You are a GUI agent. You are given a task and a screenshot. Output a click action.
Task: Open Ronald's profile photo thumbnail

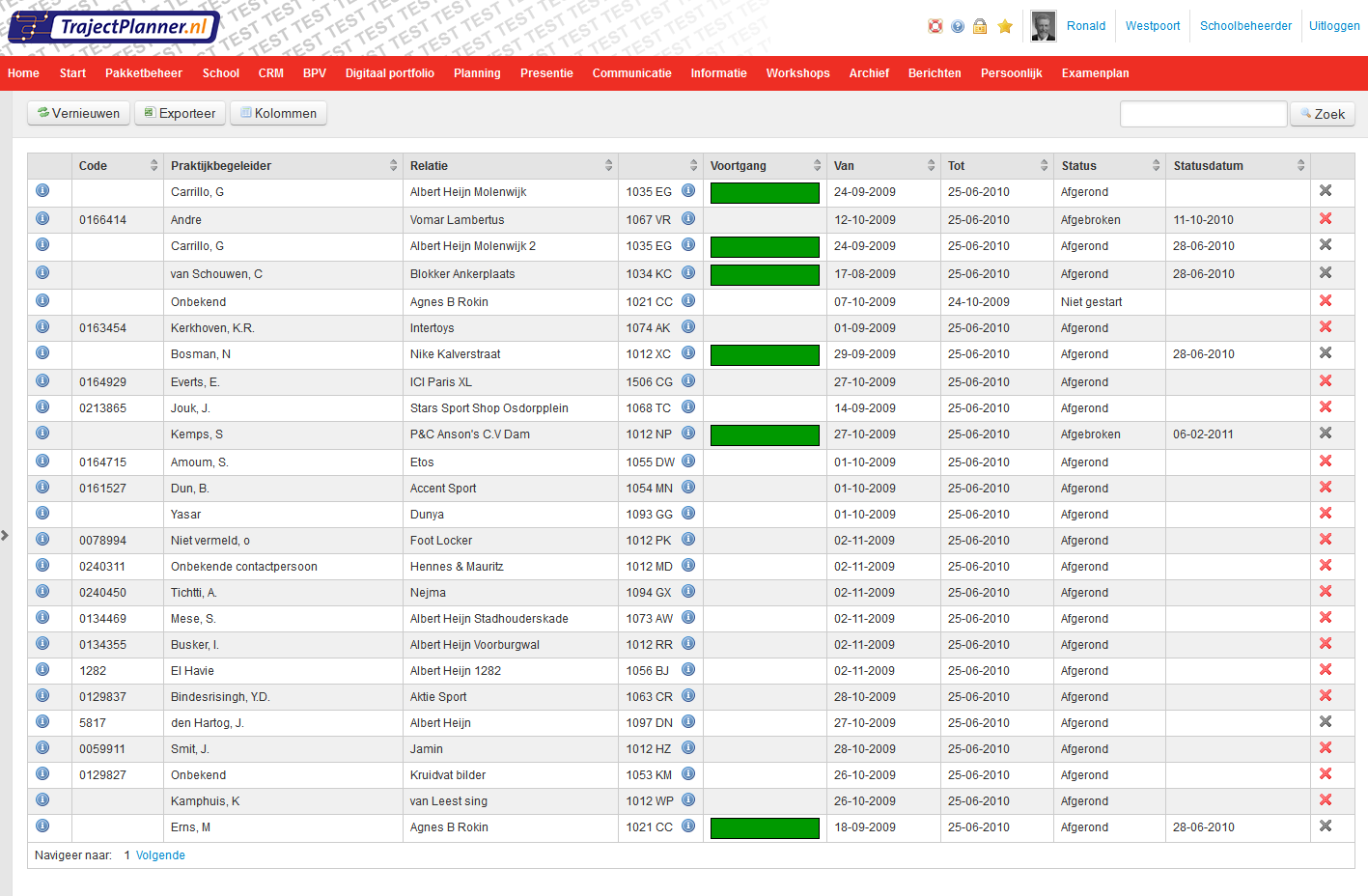pos(1043,26)
